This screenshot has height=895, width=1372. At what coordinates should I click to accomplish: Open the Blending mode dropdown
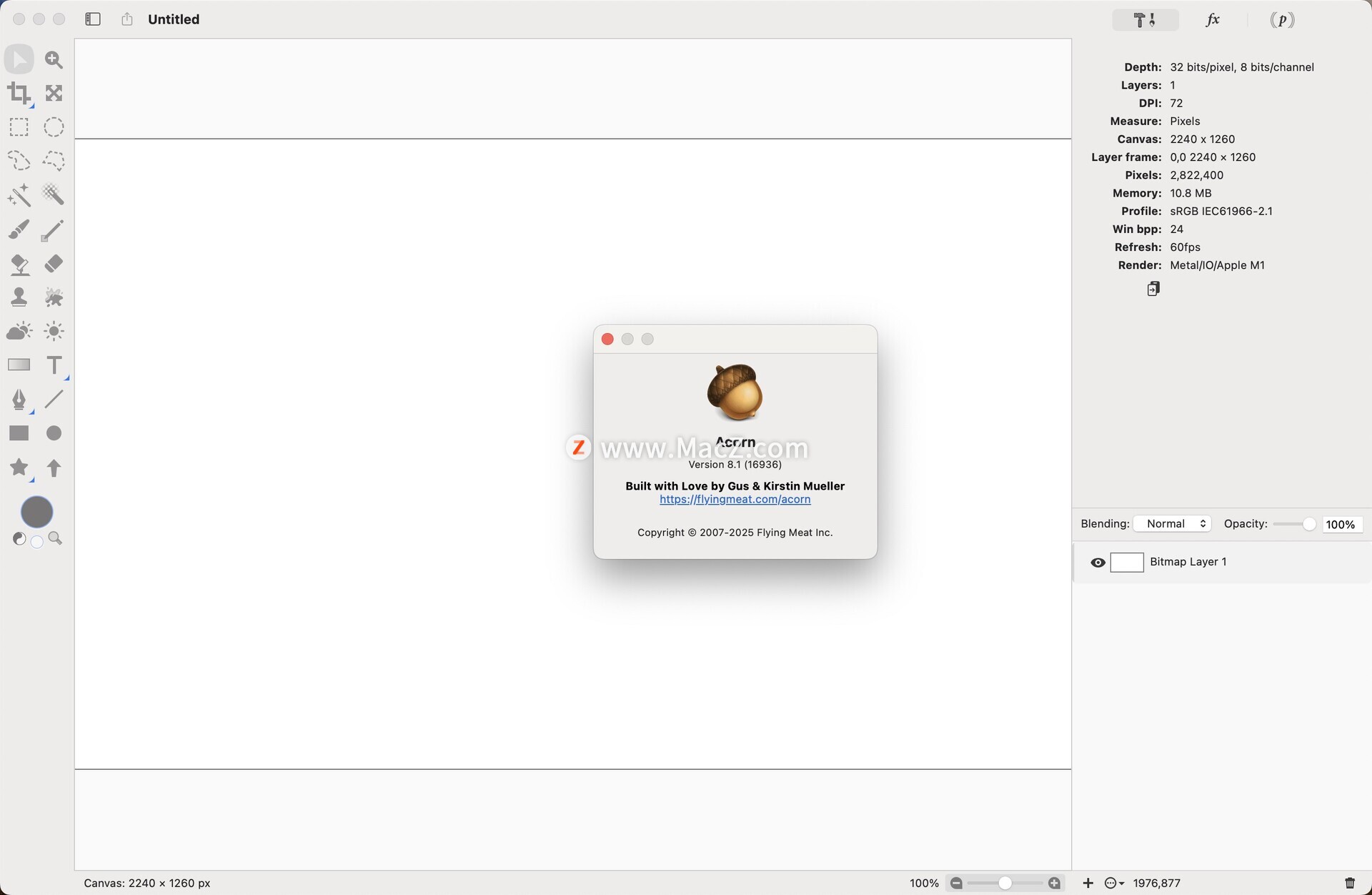tap(1172, 524)
